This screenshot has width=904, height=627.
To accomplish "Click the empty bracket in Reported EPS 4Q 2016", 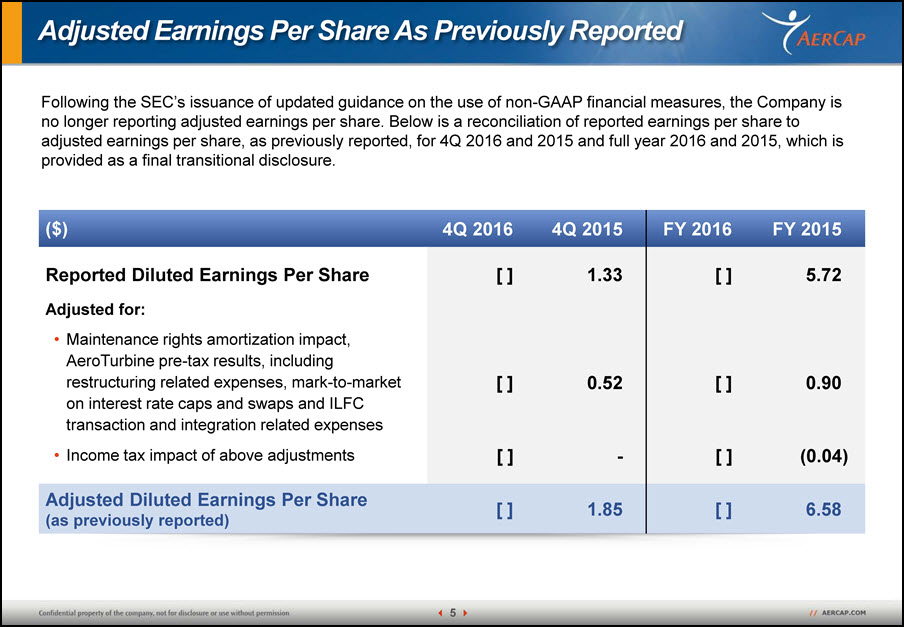I will (504, 275).
